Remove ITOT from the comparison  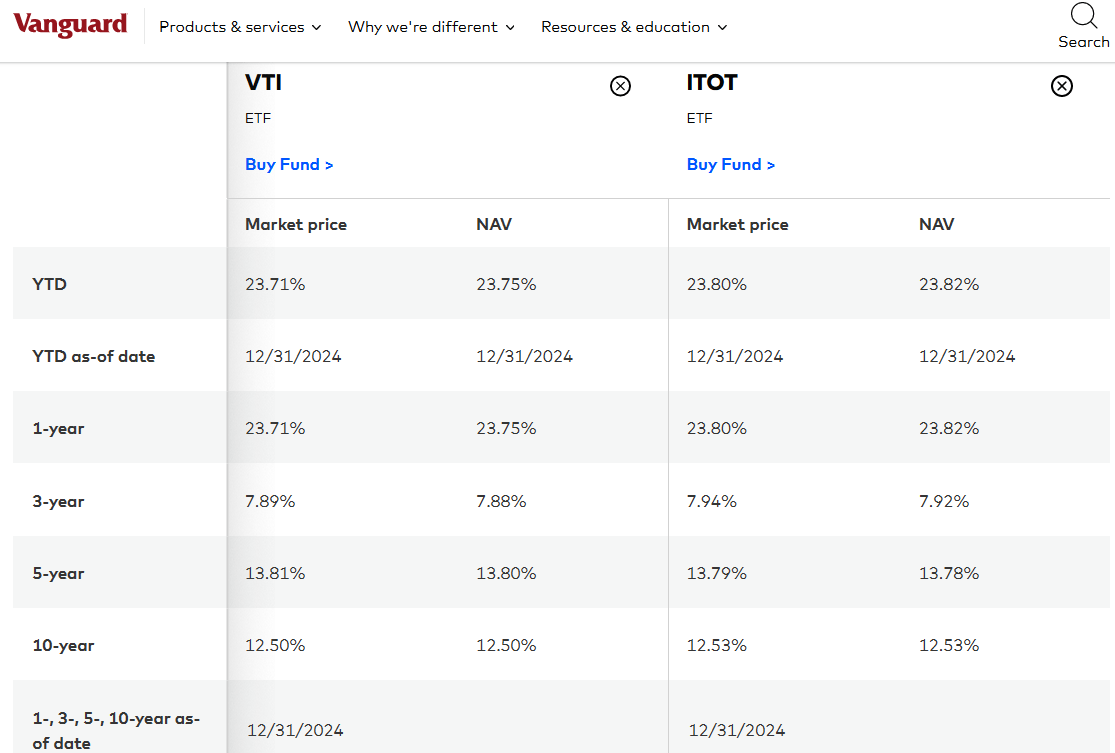(x=1061, y=86)
